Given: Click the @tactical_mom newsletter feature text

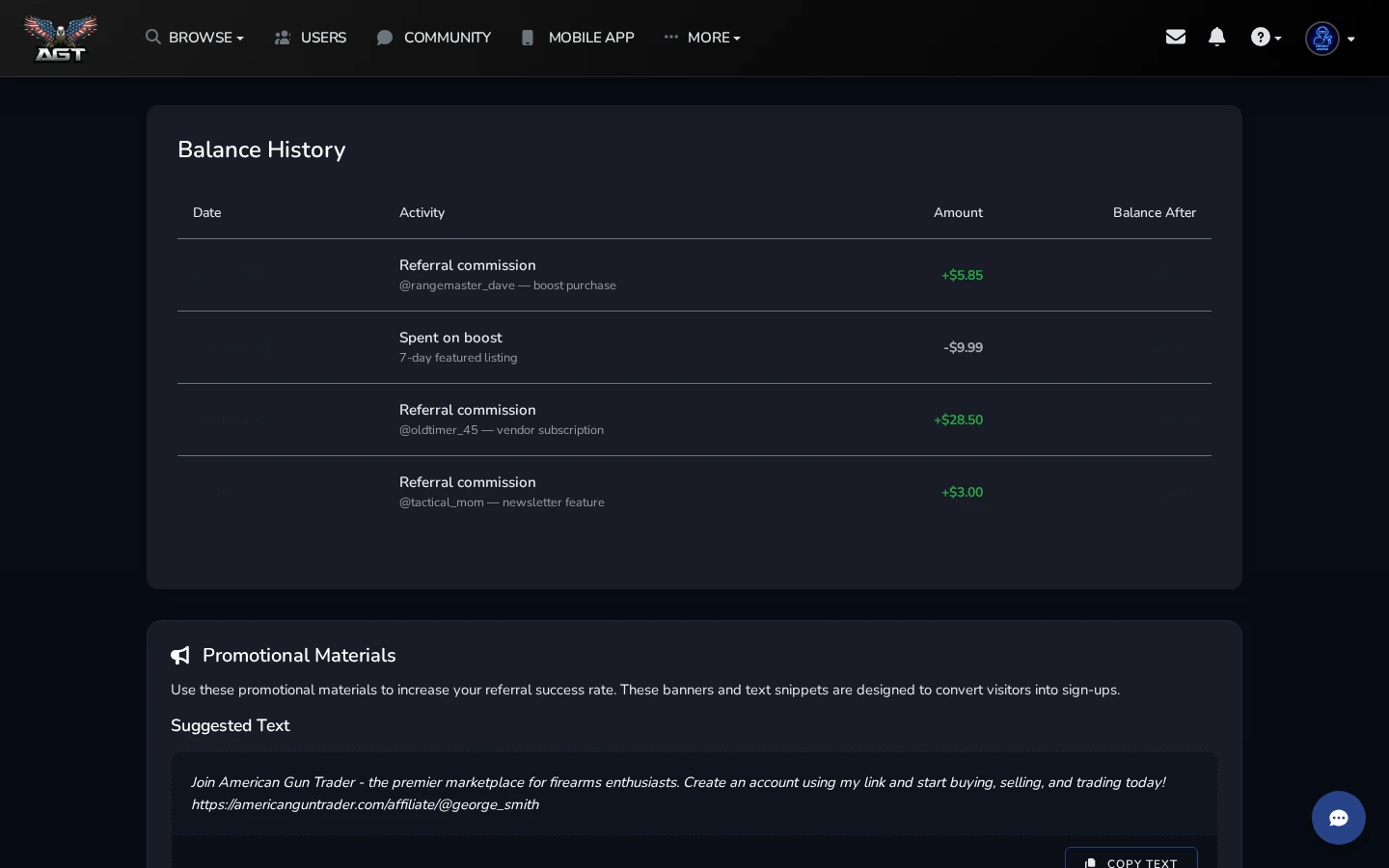Looking at the screenshot, I should click(x=502, y=502).
